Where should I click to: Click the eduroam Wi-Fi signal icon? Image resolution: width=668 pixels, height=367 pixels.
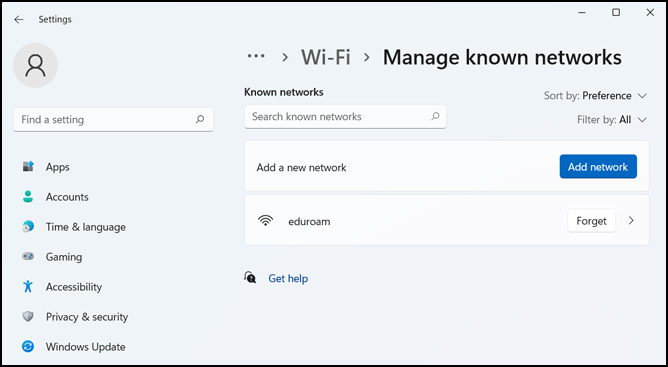pos(265,221)
